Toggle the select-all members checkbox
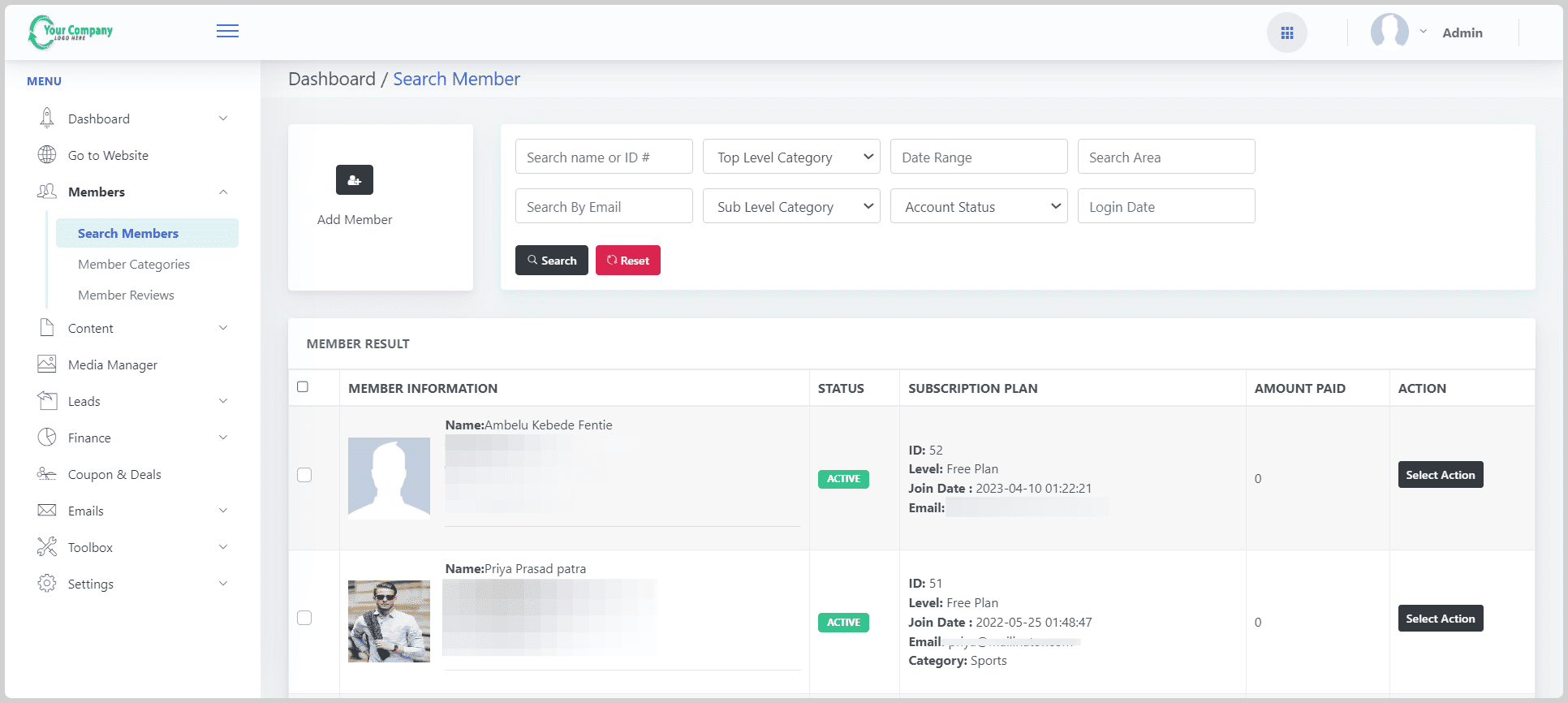This screenshot has height=703, width=1568. (x=303, y=387)
